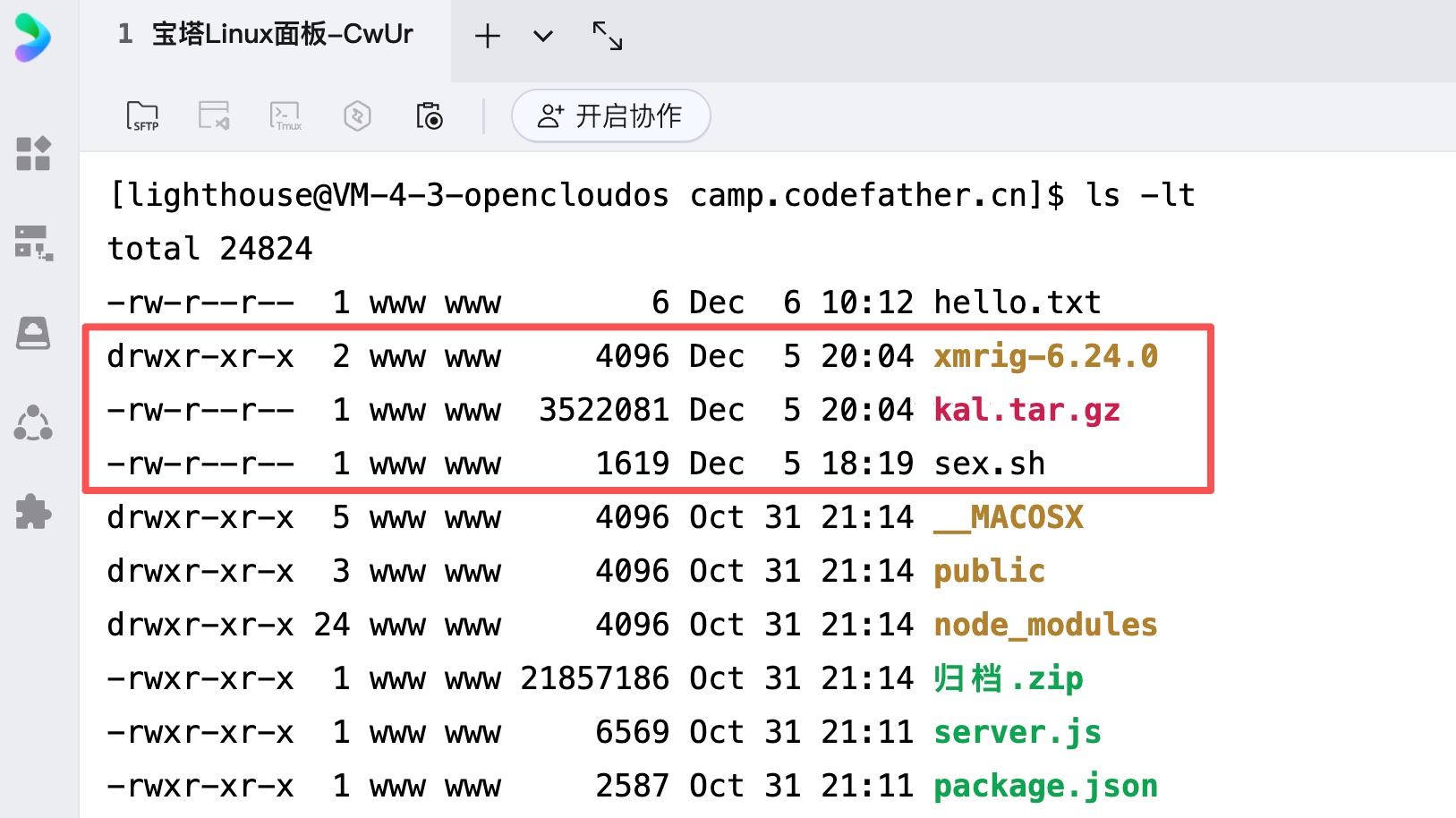The image size is (1456, 818).
Task: Open the team sharing sidebar icon
Action: [33, 423]
